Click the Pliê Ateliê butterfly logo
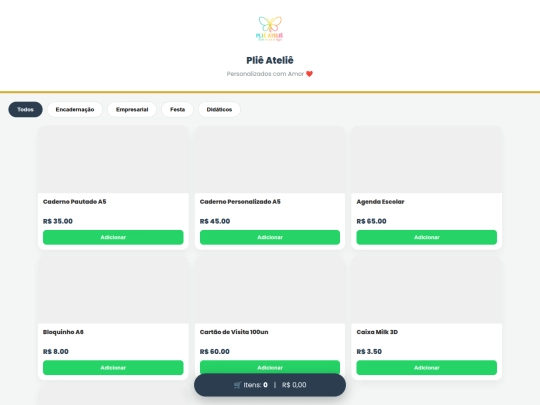Viewport: 540px width, 405px height. tap(270, 29)
